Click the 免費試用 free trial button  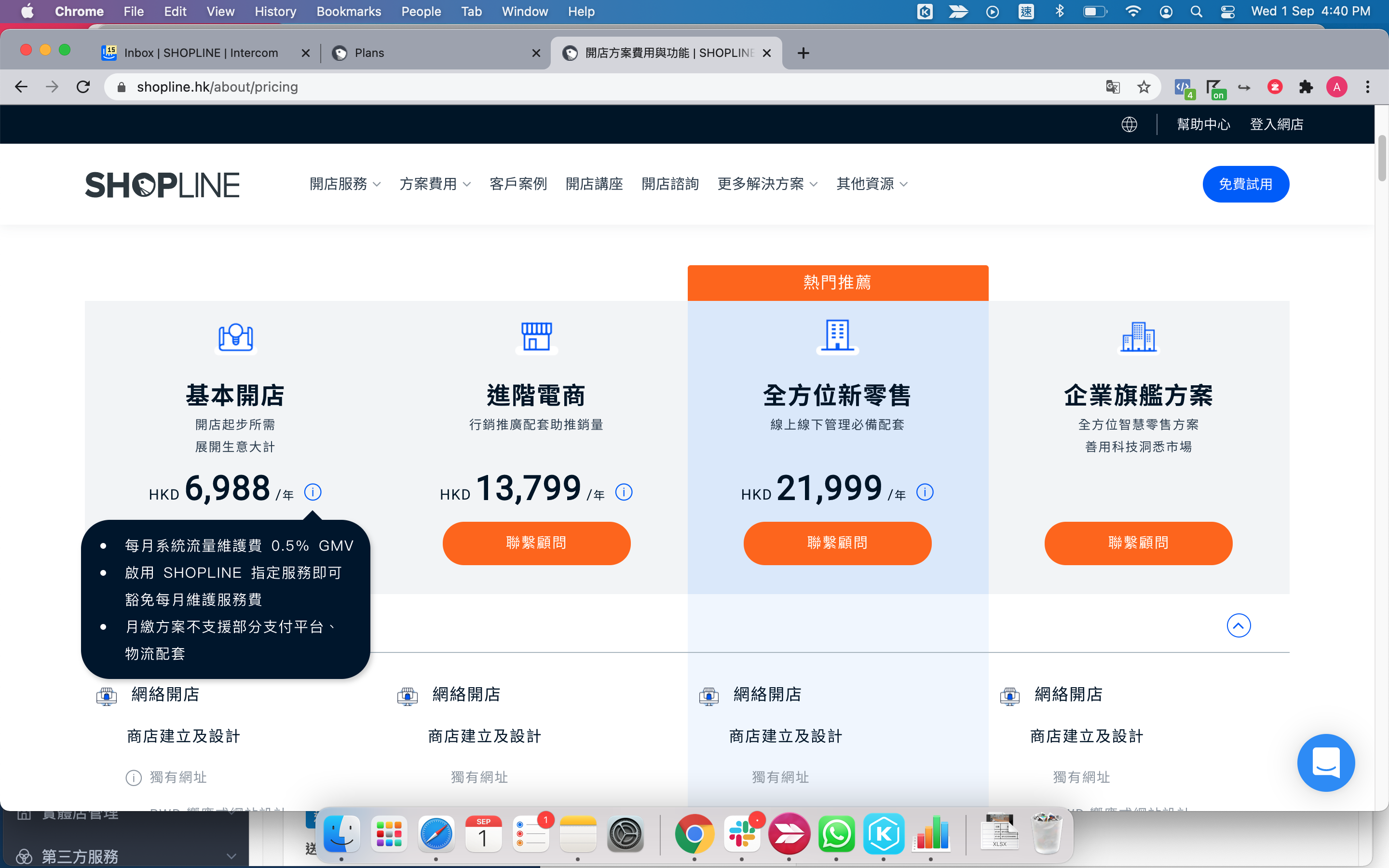1245,184
